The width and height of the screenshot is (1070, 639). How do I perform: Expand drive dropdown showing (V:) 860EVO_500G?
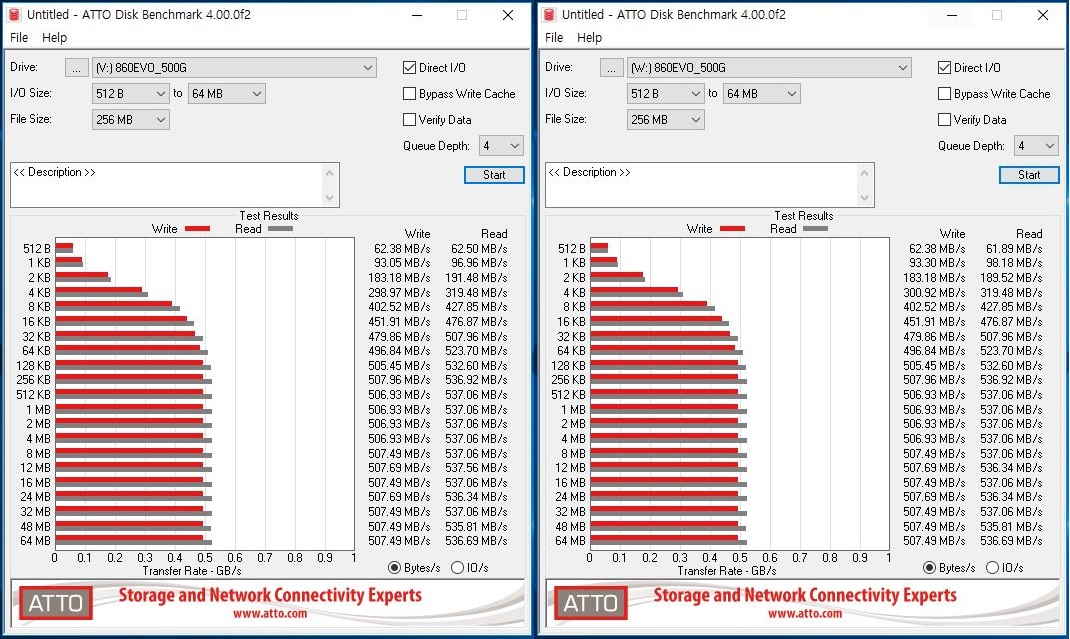(234, 68)
